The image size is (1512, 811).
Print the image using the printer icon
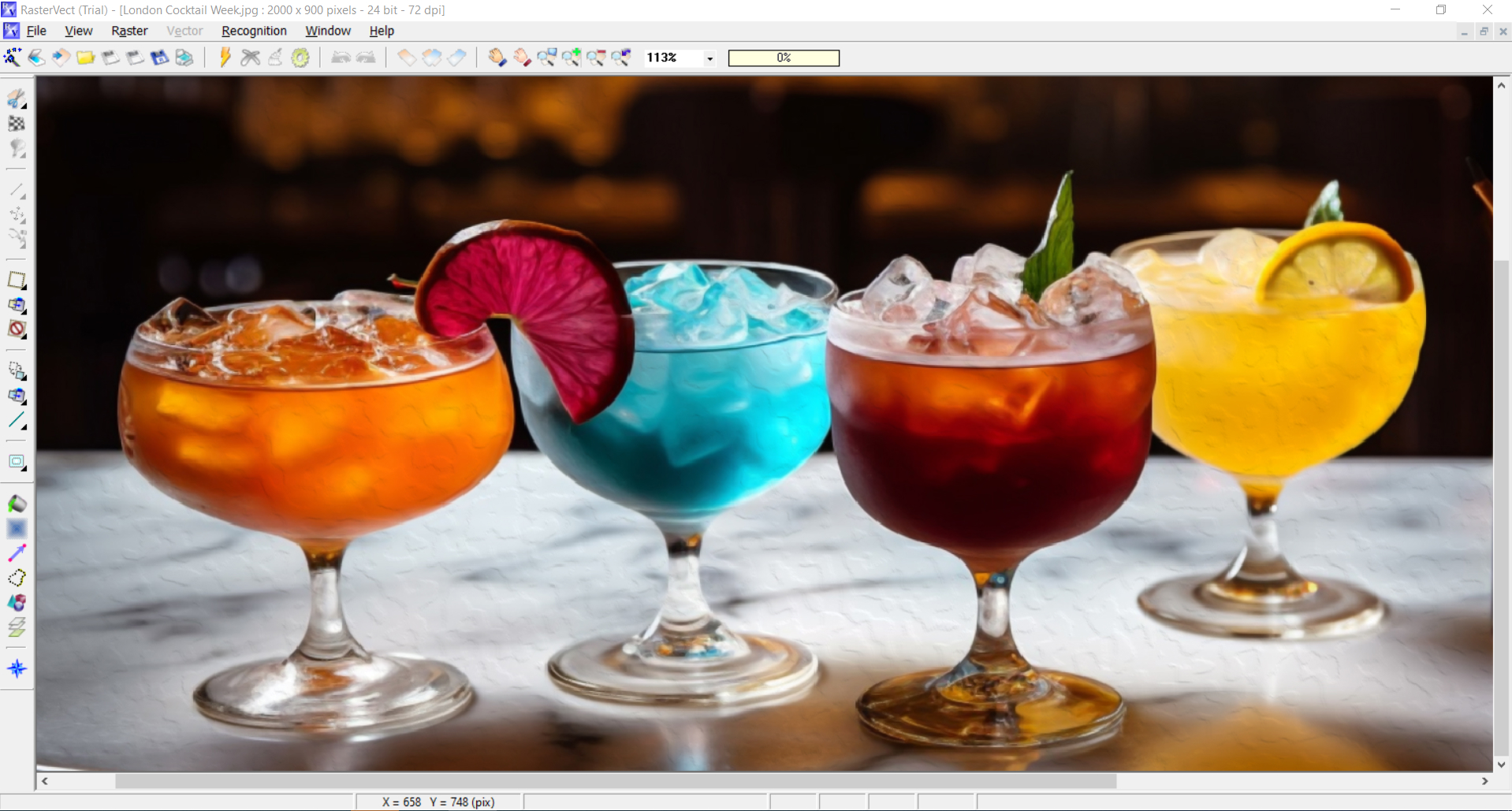[184, 58]
